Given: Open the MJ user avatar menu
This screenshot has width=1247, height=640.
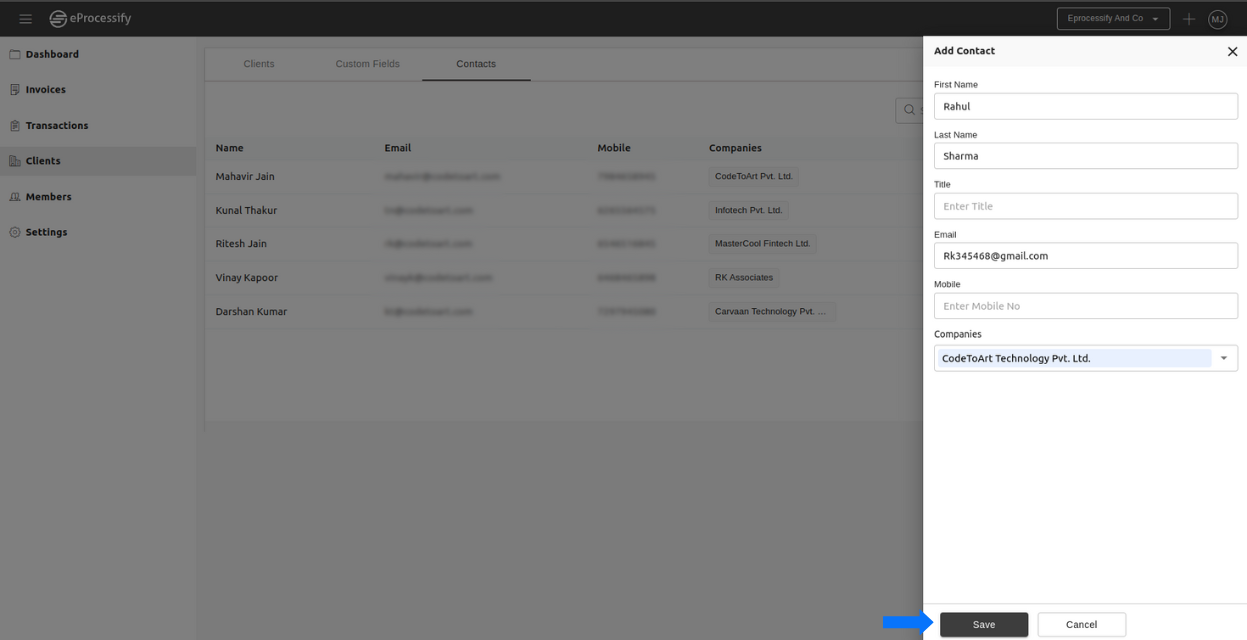Looking at the screenshot, I should 1217,19.
